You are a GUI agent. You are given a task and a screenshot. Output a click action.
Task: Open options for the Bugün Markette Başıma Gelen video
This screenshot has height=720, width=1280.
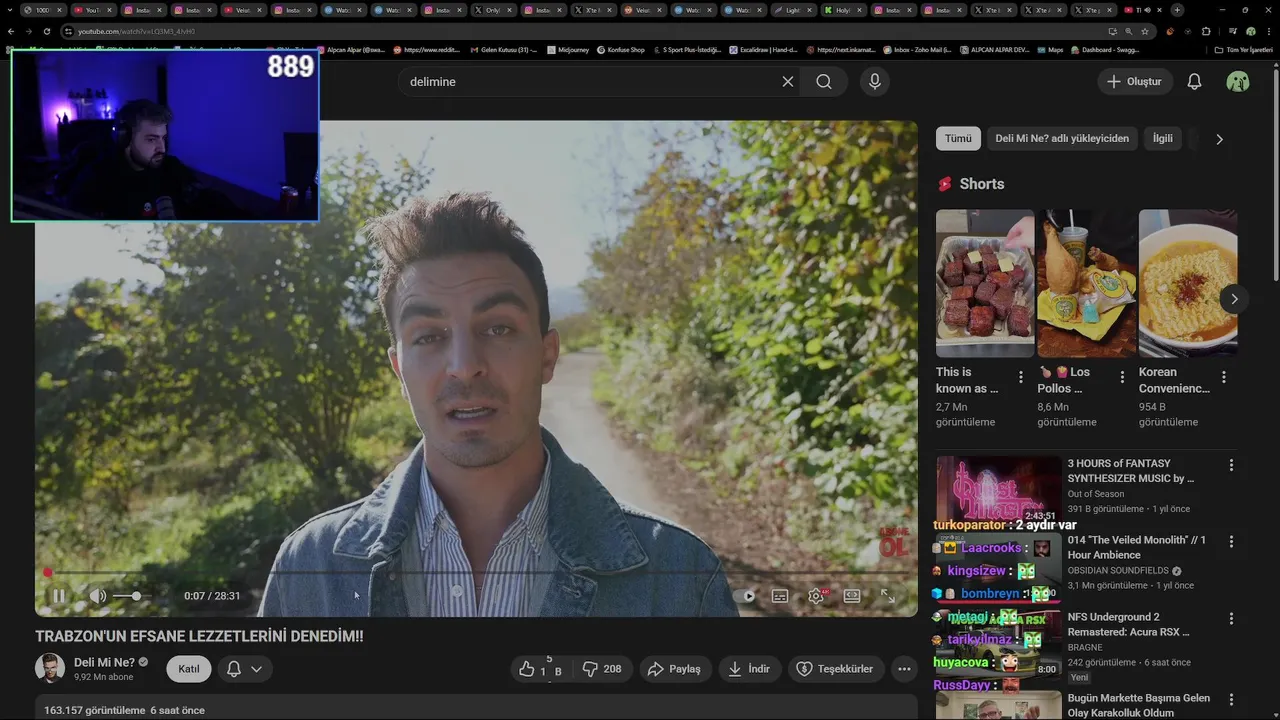pos(1231,700)
